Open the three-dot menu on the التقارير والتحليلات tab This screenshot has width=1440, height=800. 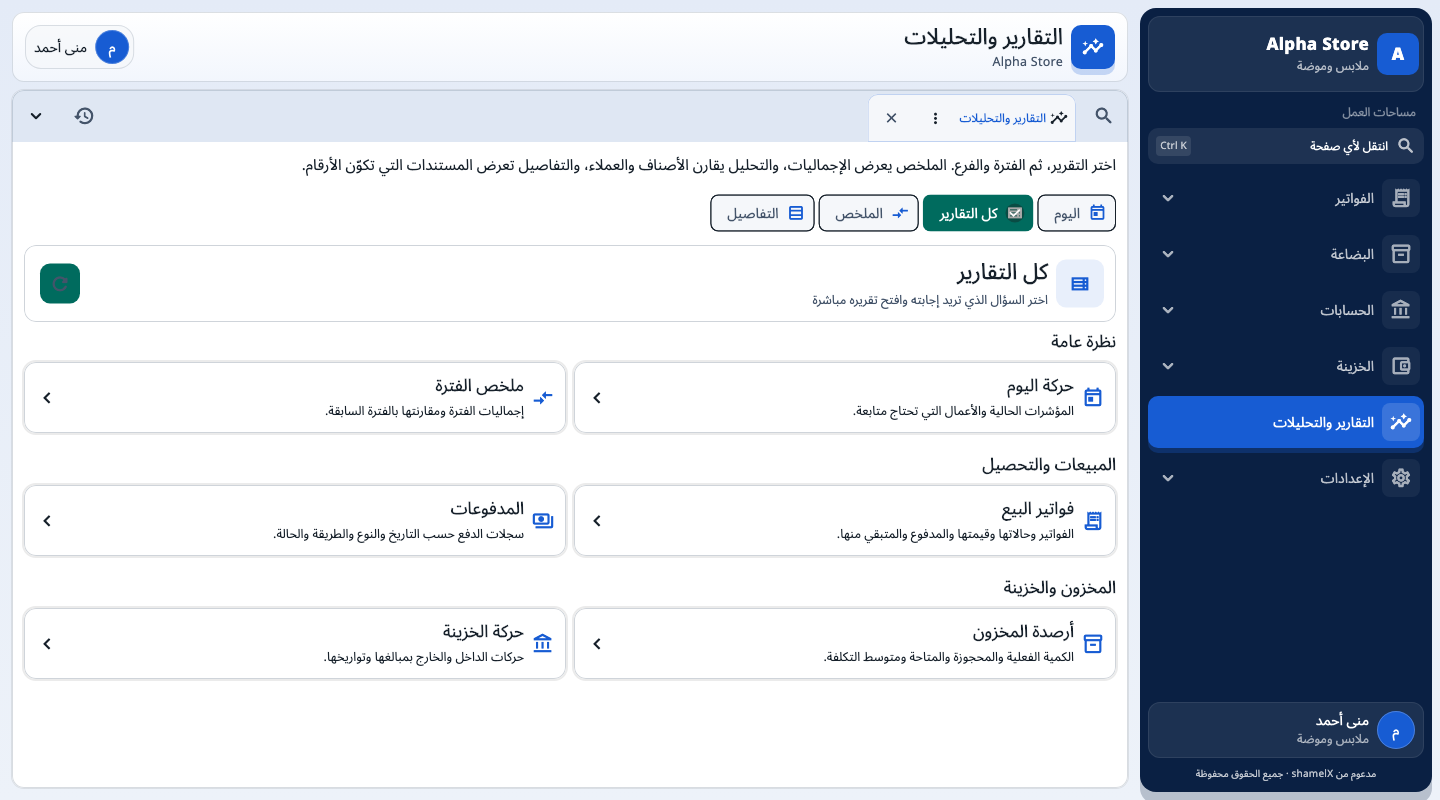[x=935, y=118]
